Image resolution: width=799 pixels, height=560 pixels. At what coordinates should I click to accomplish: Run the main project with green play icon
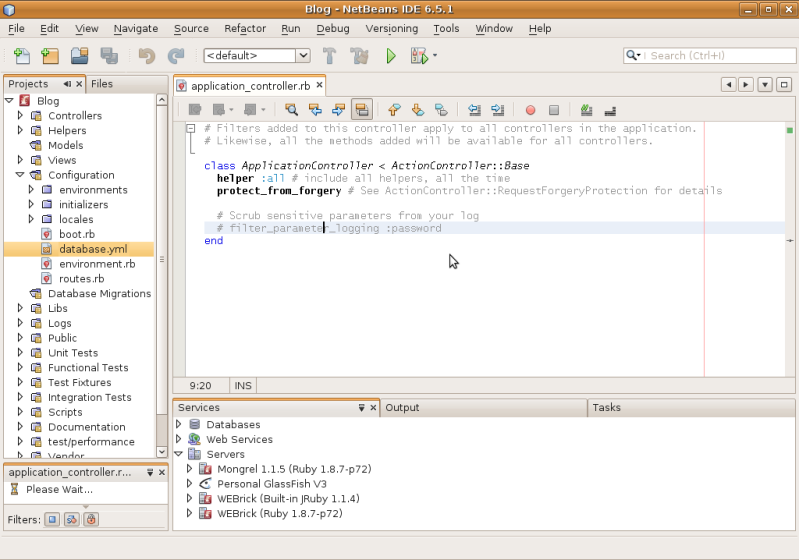point(391,56)
